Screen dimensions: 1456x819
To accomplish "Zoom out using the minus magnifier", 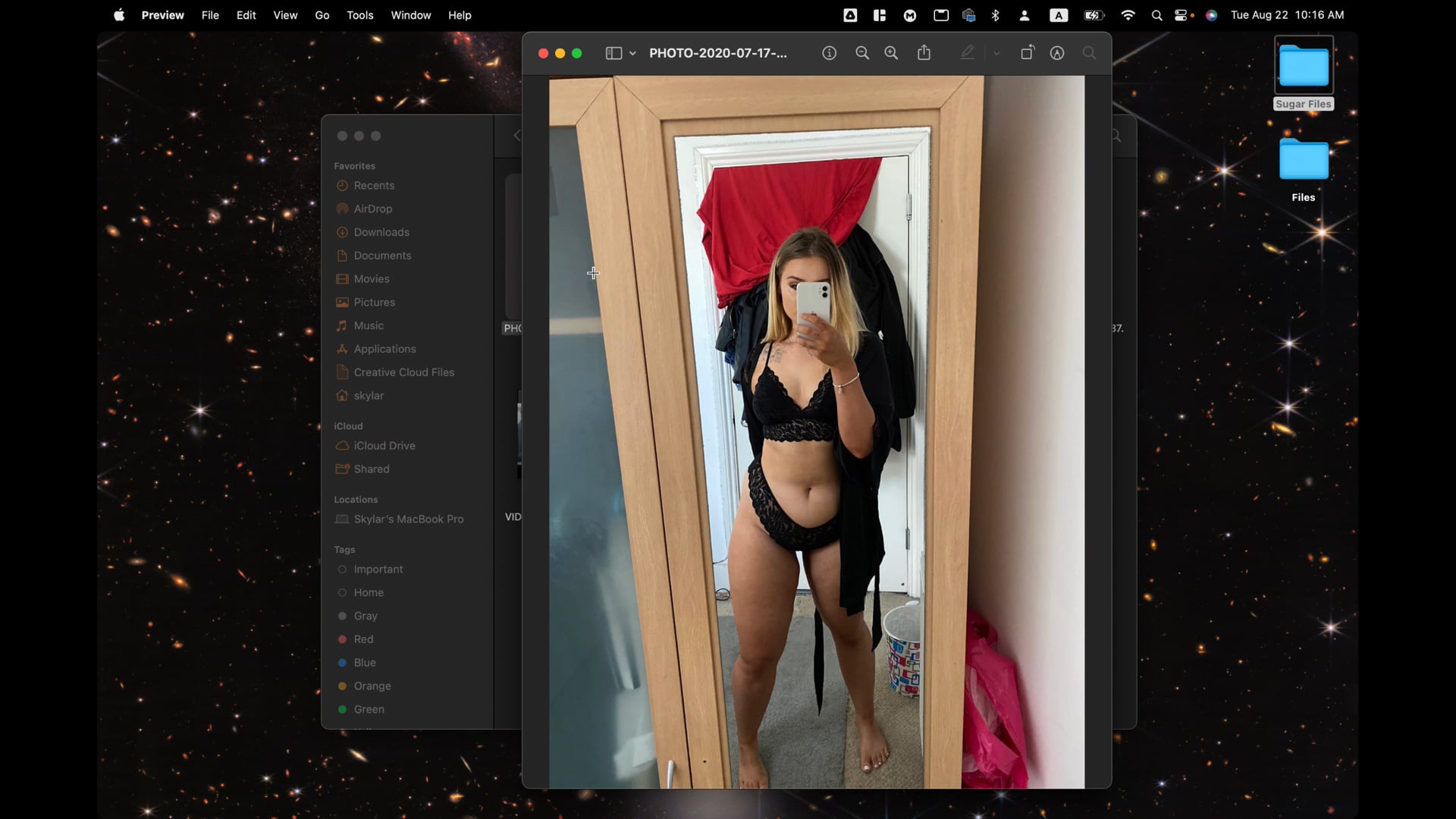I will click(862, 53).
